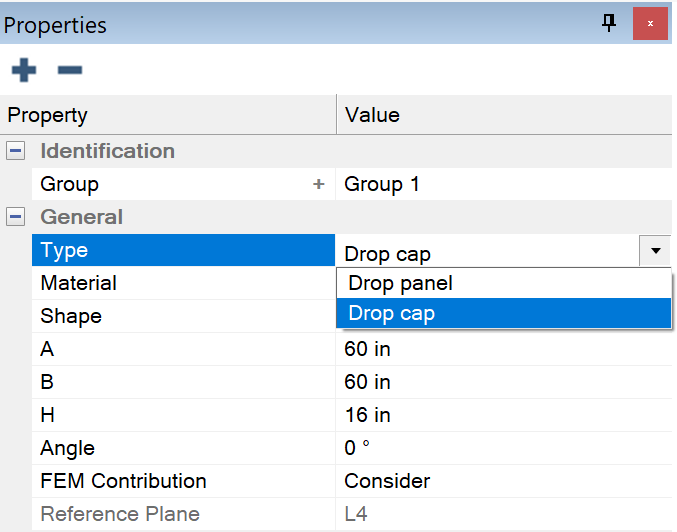The image size is (677, 532).
Task: Click the minus icon in the toolbar
Action: pos(69,70)
